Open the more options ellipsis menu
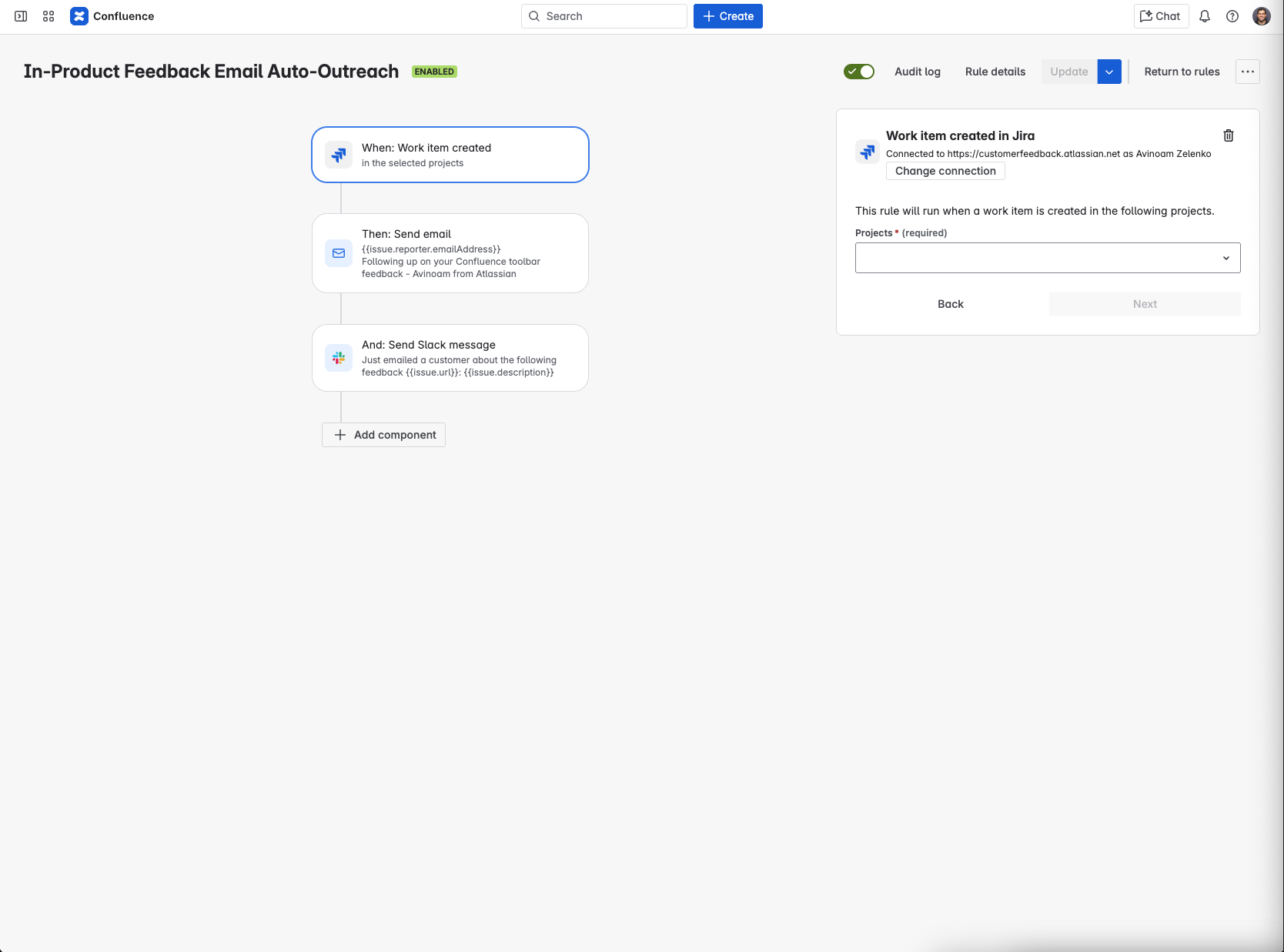 (x=1247, y=71)
